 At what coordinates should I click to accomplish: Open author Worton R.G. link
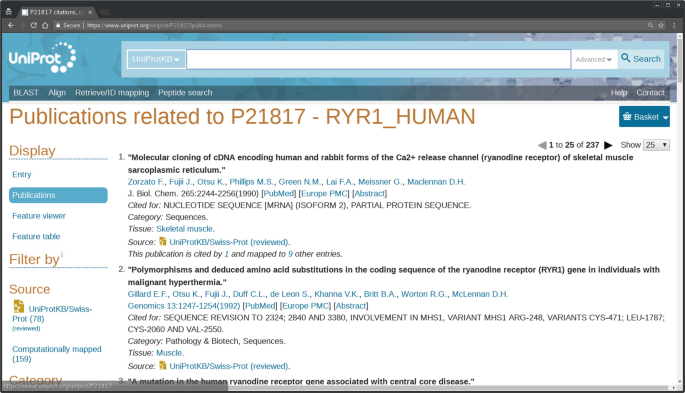point(424,294)
